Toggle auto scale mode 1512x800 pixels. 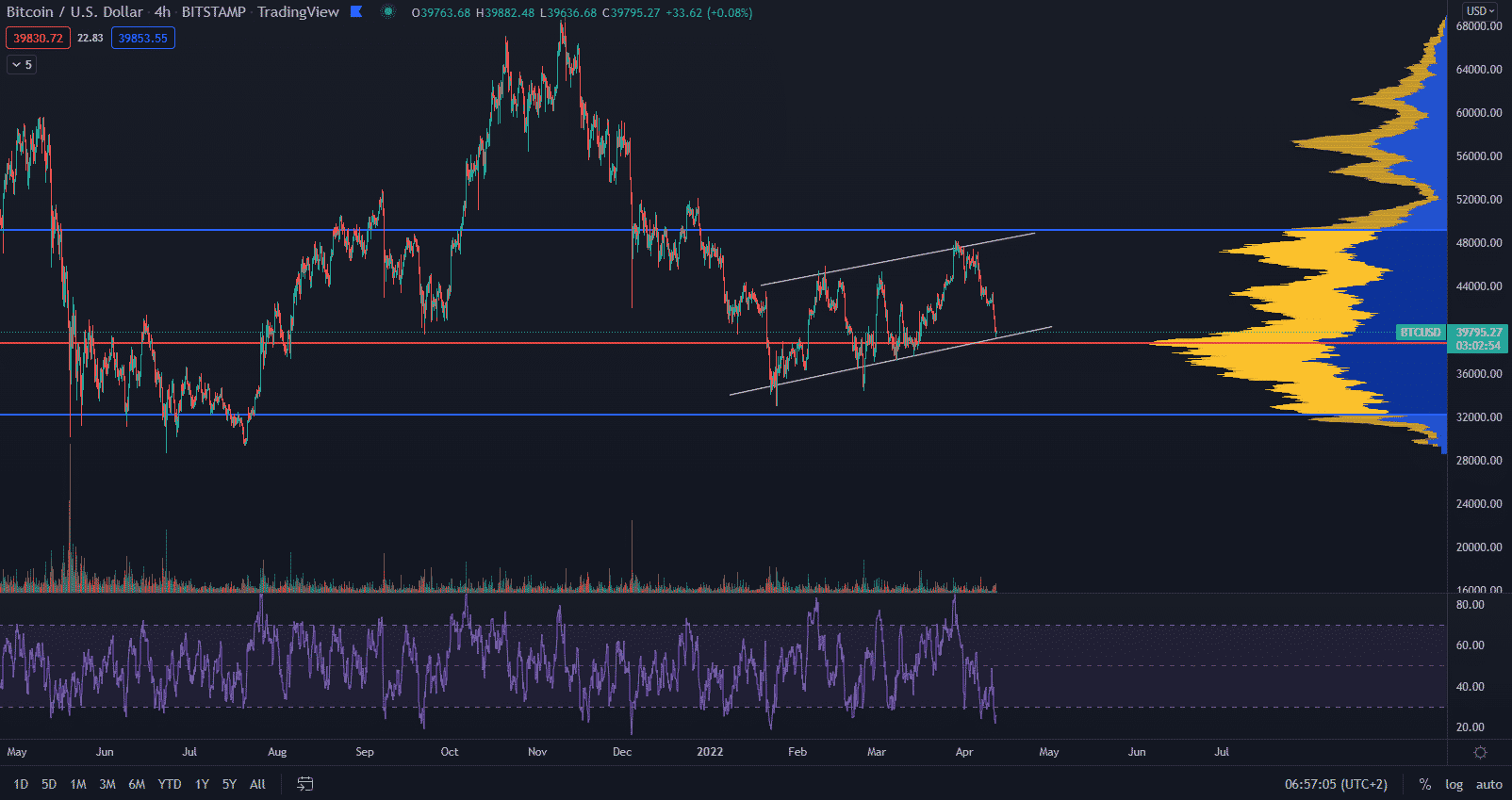click(x=1488, y=784)
